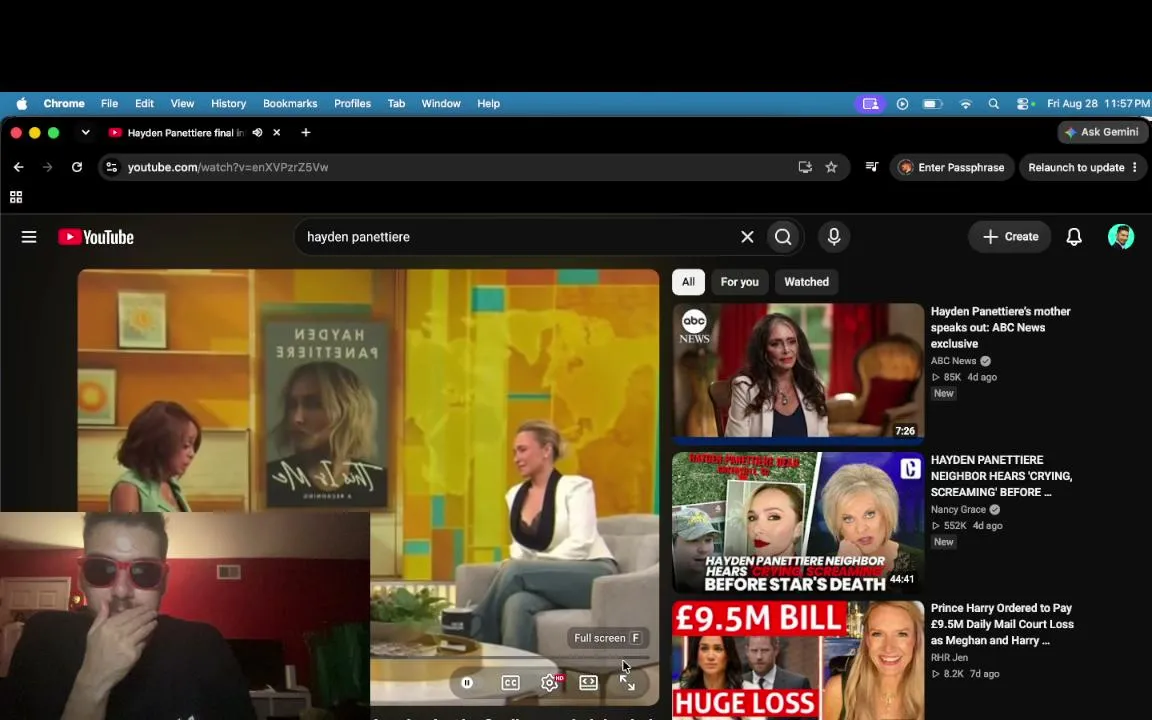
Task: Open the File menu
Action: click(109, 104)
